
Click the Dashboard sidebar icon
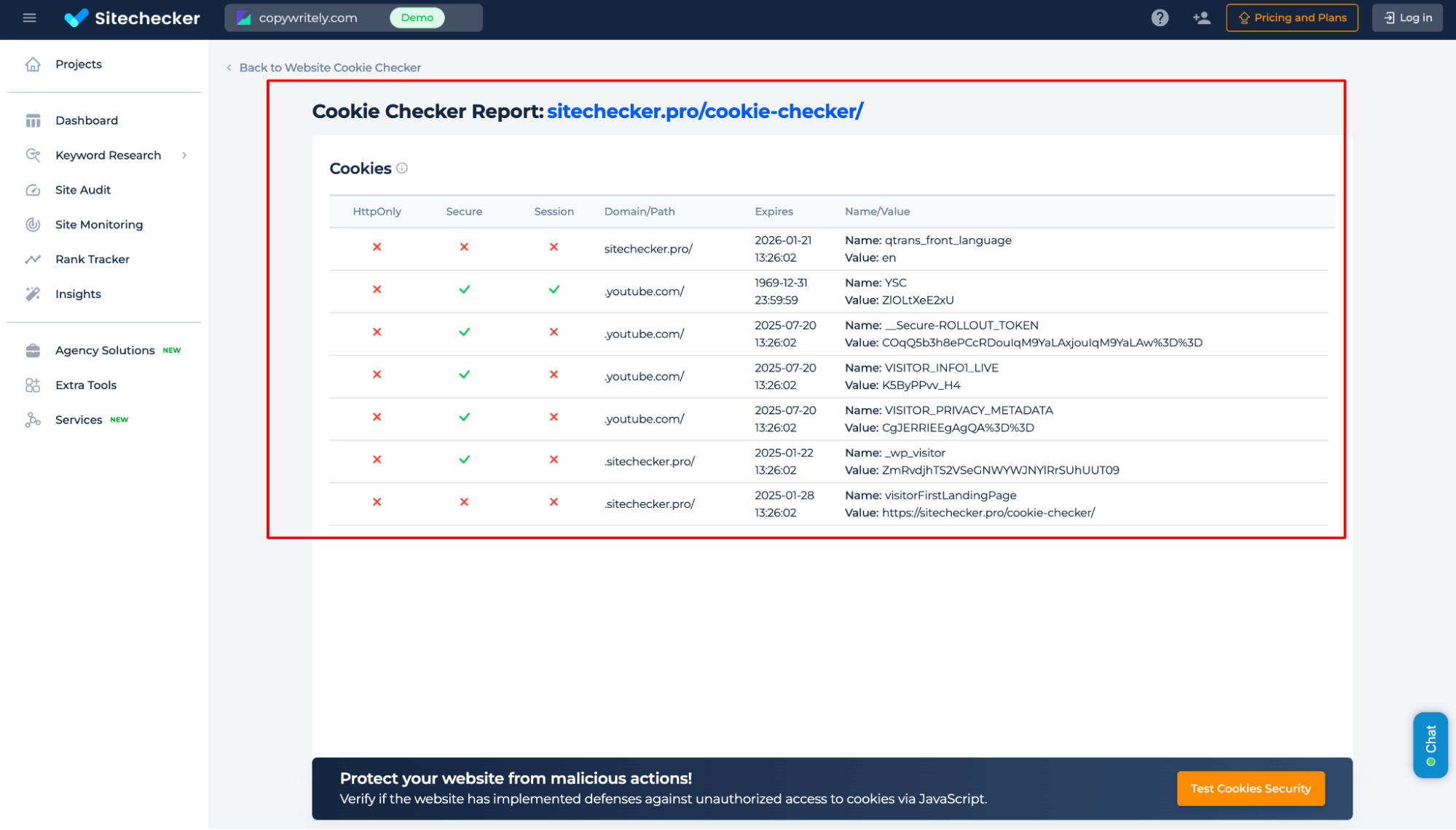point(33,120)
